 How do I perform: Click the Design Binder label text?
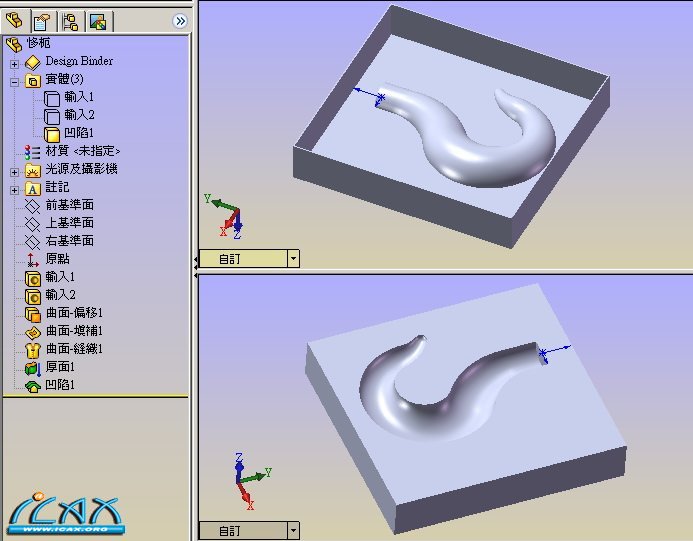[x=79, y=61]
